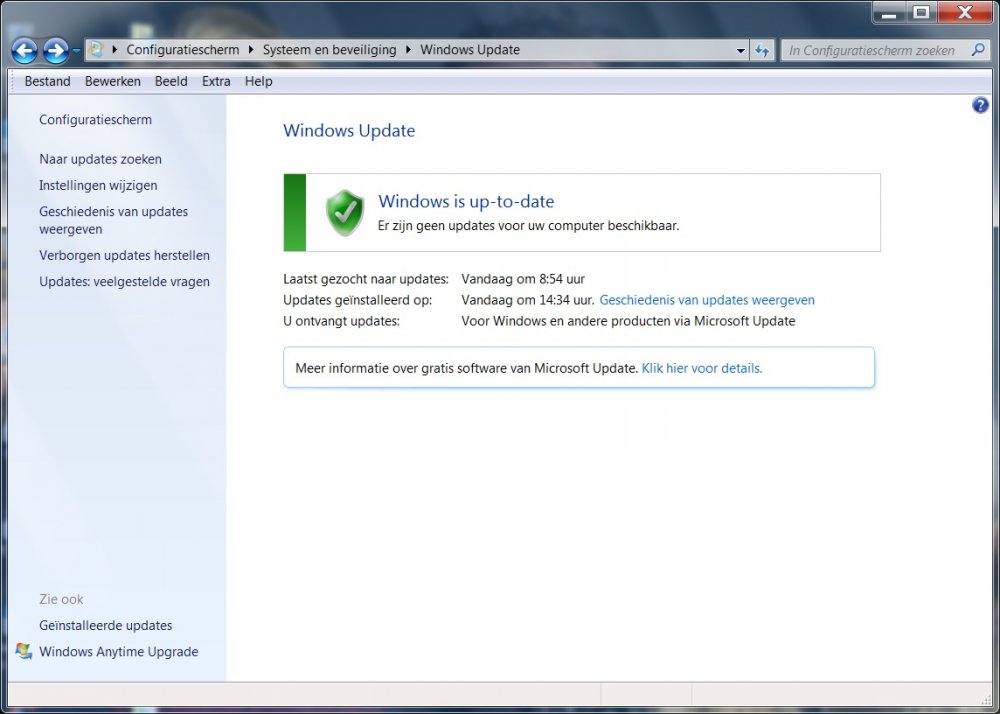
Task: Open Updates: veelgestelde vragen
Action: tap(124, 282)
